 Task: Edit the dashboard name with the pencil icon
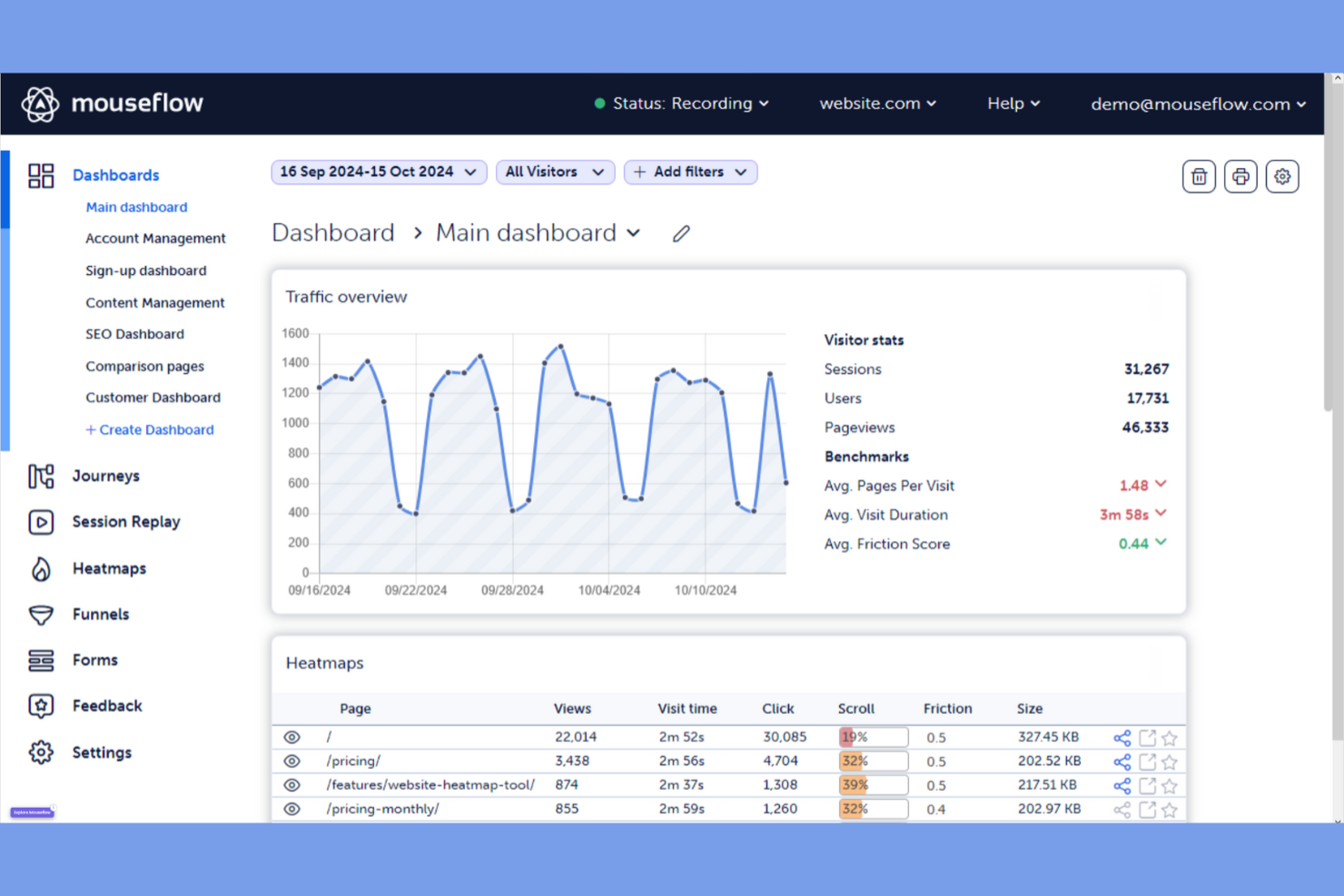coord(680,233)
